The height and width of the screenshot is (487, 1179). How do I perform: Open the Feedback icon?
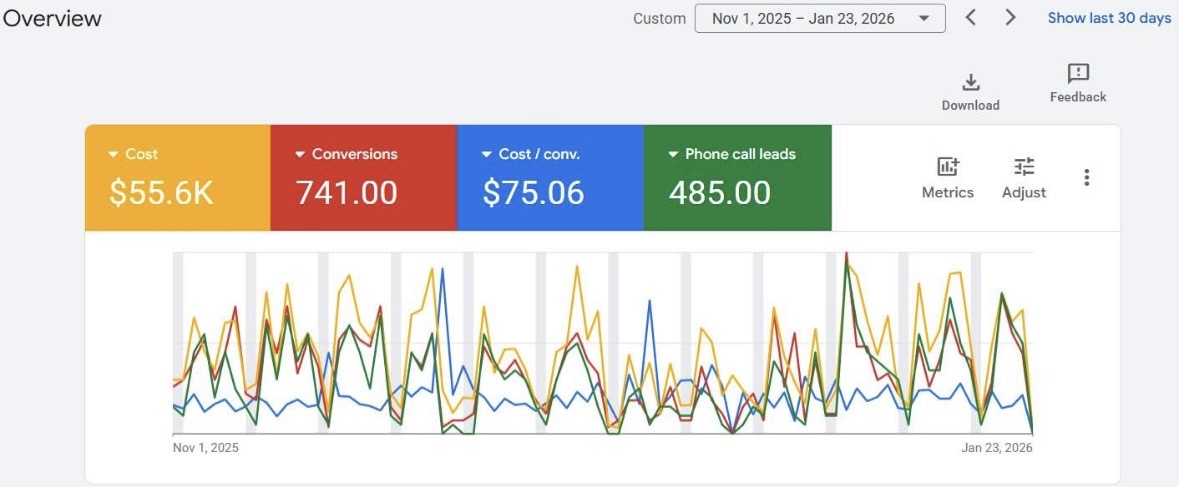point(1078,74)
